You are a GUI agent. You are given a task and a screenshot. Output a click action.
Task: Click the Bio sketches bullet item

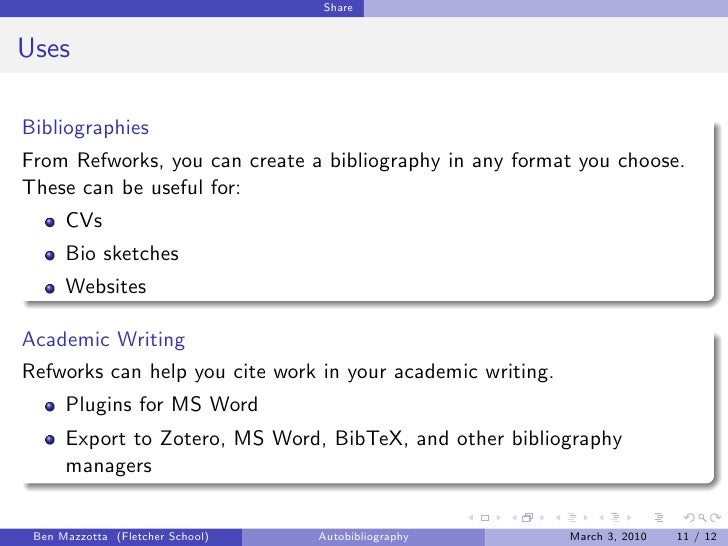(122, 254)
